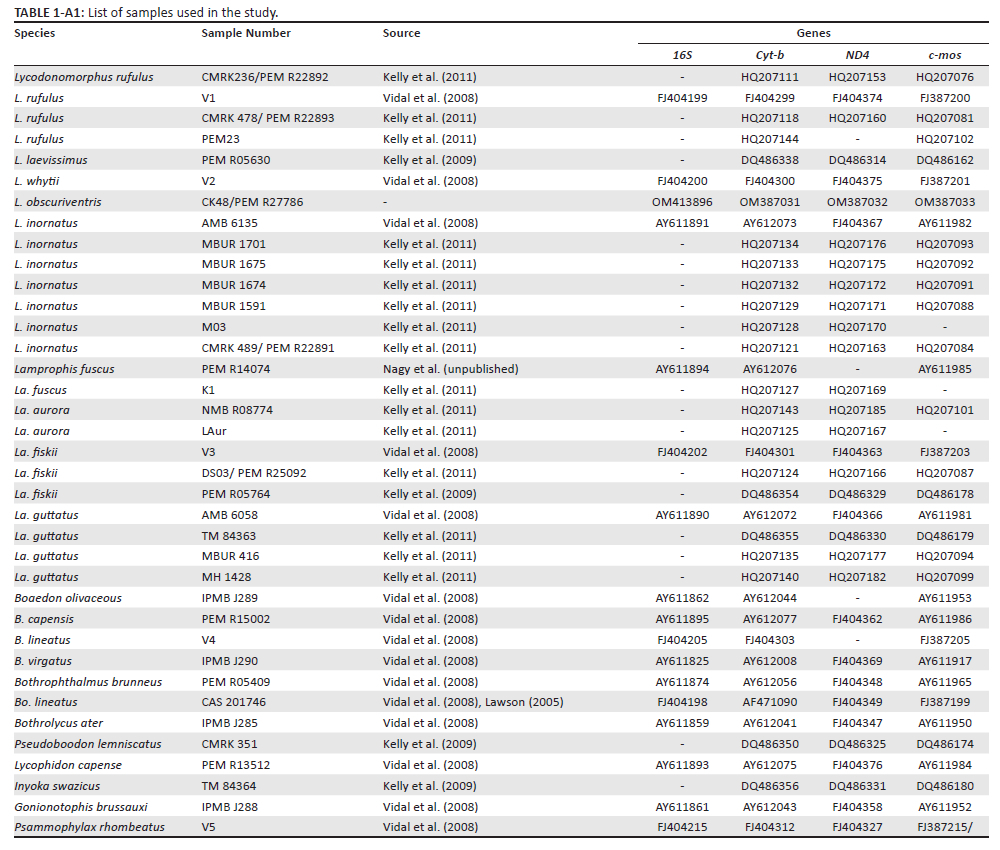The width and height of the screenshot is (1000, 850).
Task: Select the Psammophylax rhombeatus row name
Action: click(x=89, y=827)
